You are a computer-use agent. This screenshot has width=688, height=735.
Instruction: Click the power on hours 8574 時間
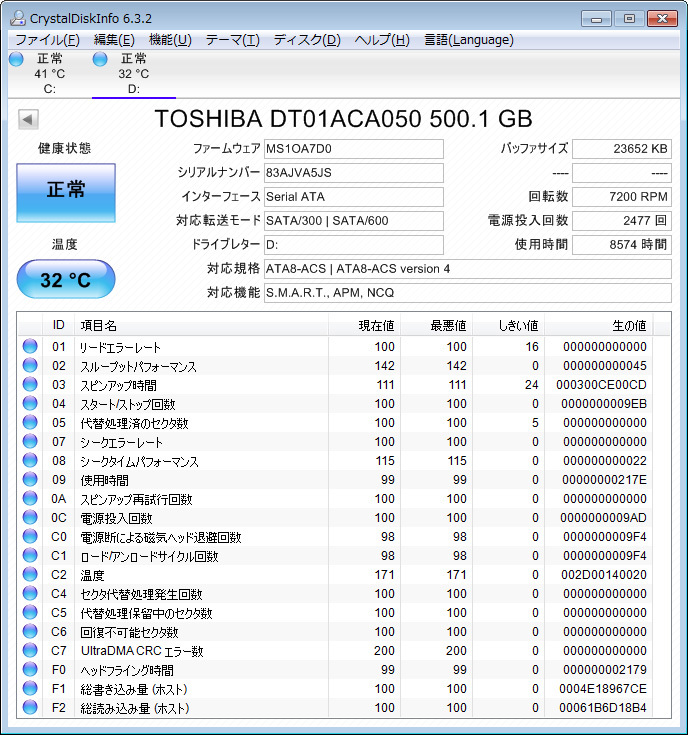(622, 245)
